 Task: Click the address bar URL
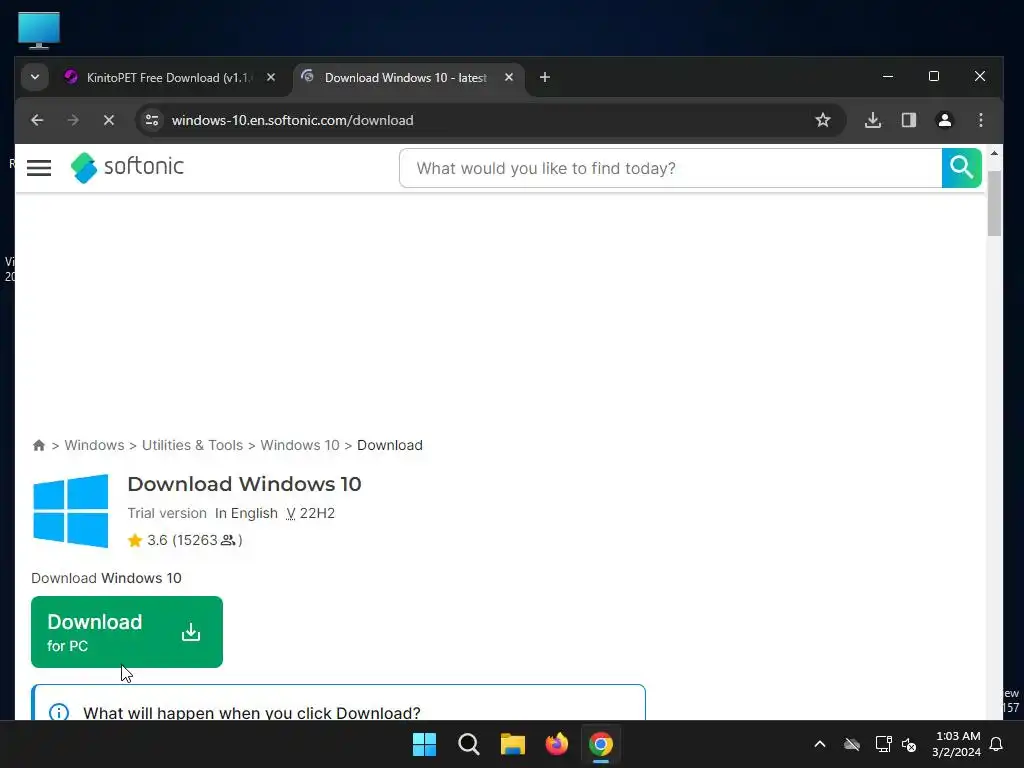(x=292, y=120)
